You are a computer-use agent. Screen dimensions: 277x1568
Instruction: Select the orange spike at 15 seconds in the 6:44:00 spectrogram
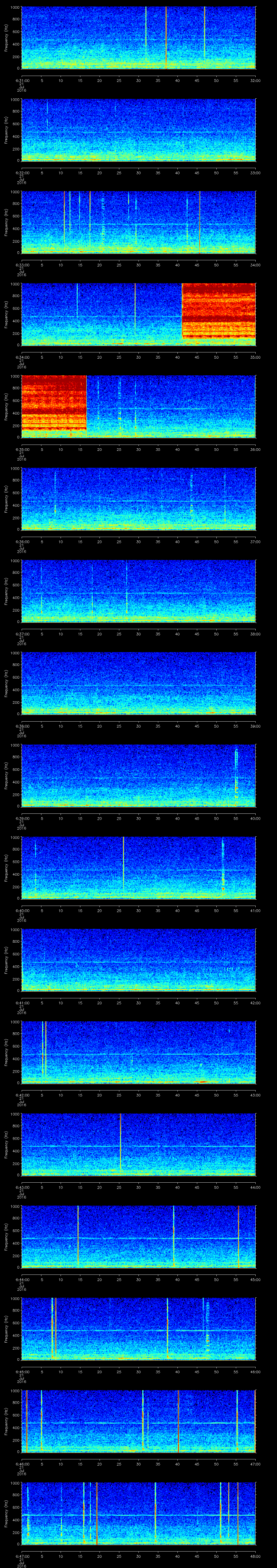tap(78, 1235)
